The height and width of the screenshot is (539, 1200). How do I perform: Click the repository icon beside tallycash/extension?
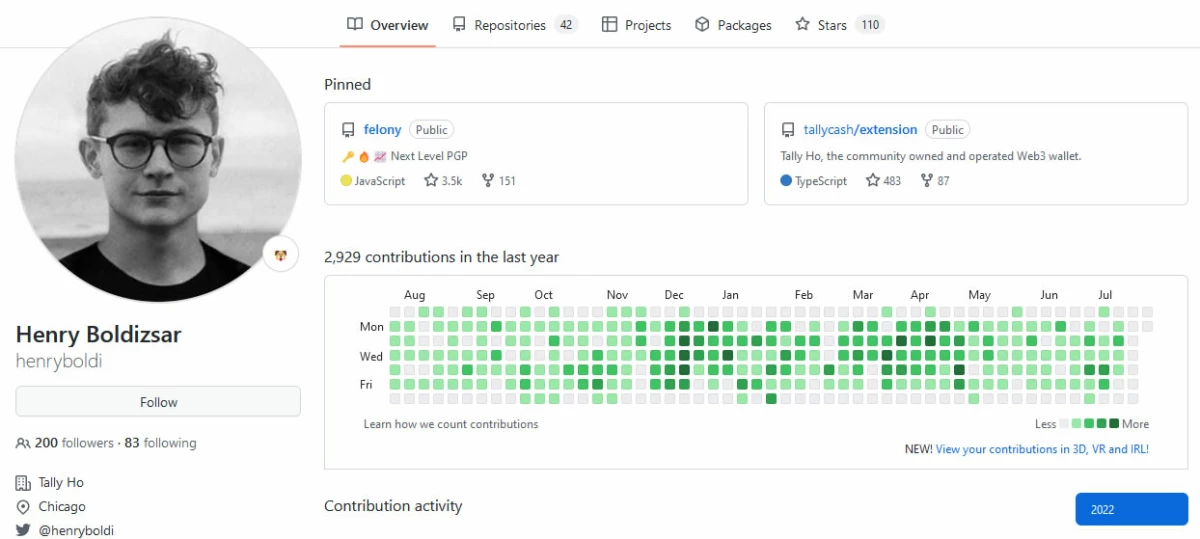788,130
